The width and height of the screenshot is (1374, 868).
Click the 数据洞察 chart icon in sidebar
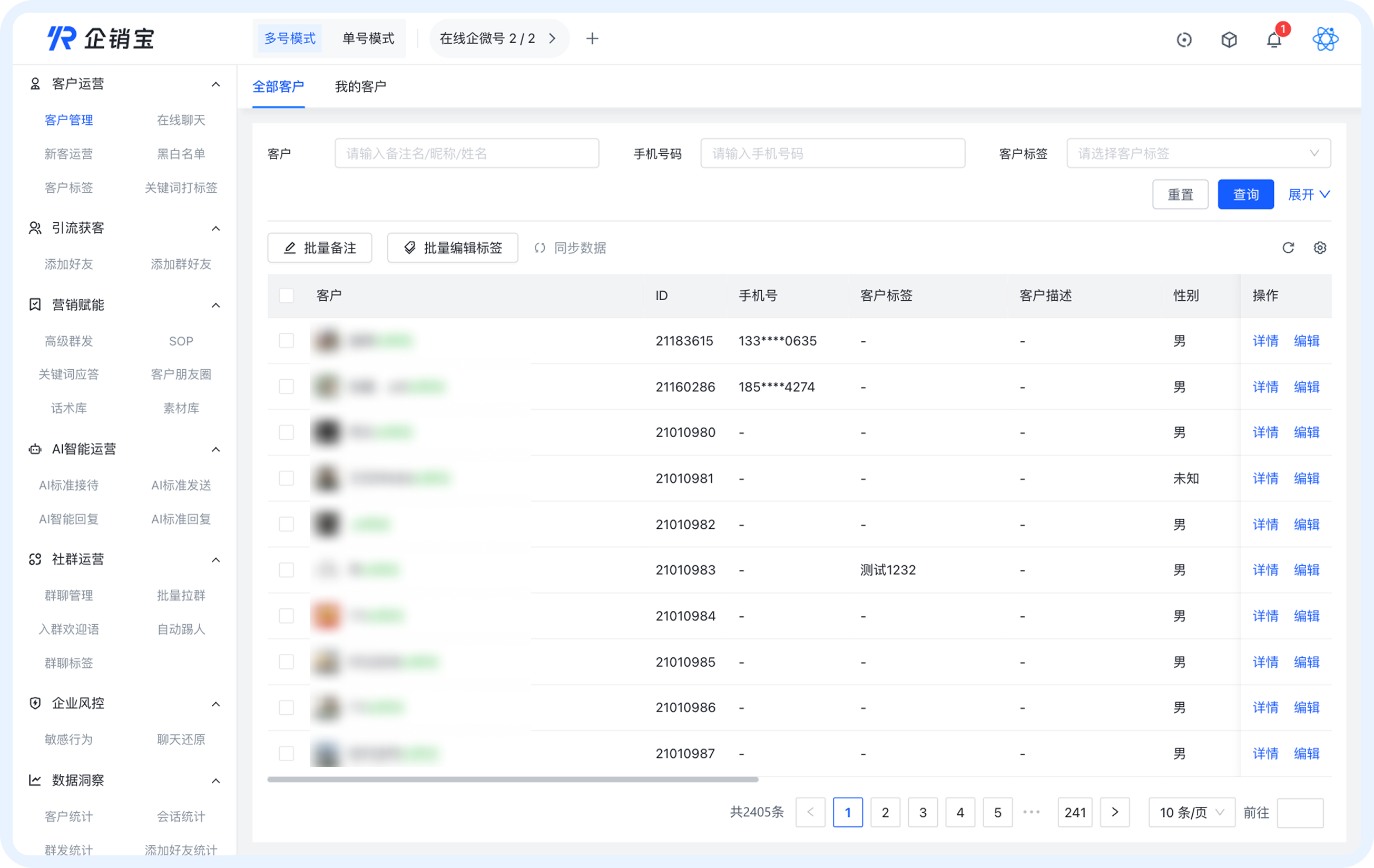[x=34, y=780]
